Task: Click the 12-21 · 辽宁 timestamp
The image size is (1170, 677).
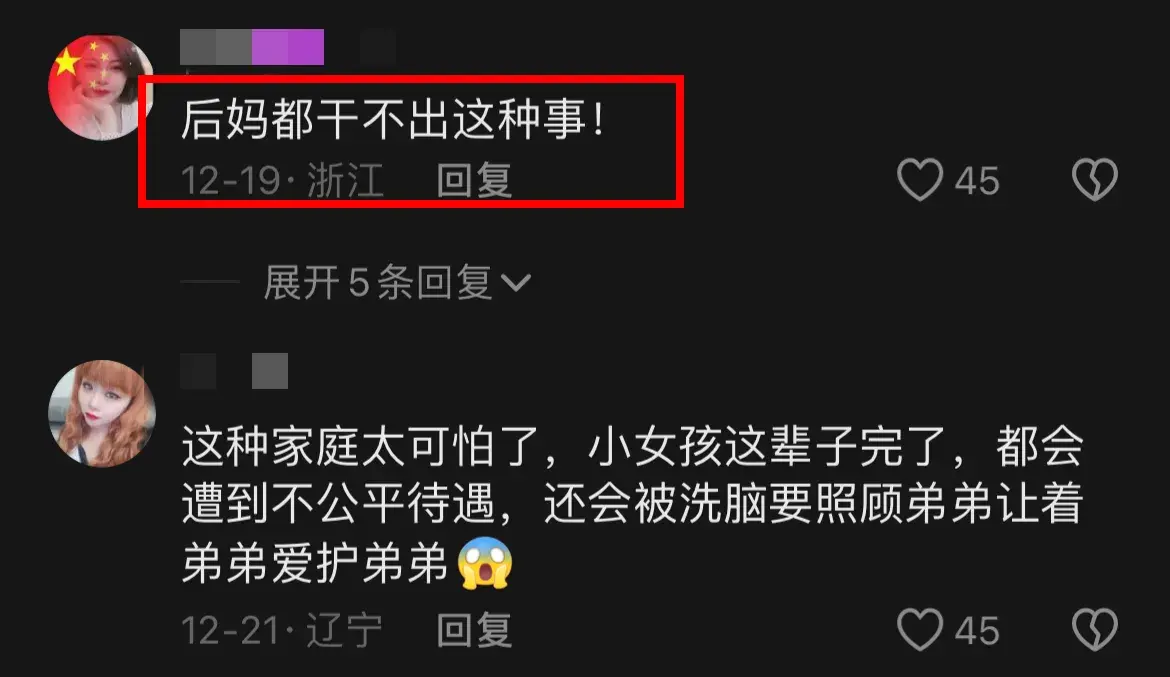Action: [282, 630]
